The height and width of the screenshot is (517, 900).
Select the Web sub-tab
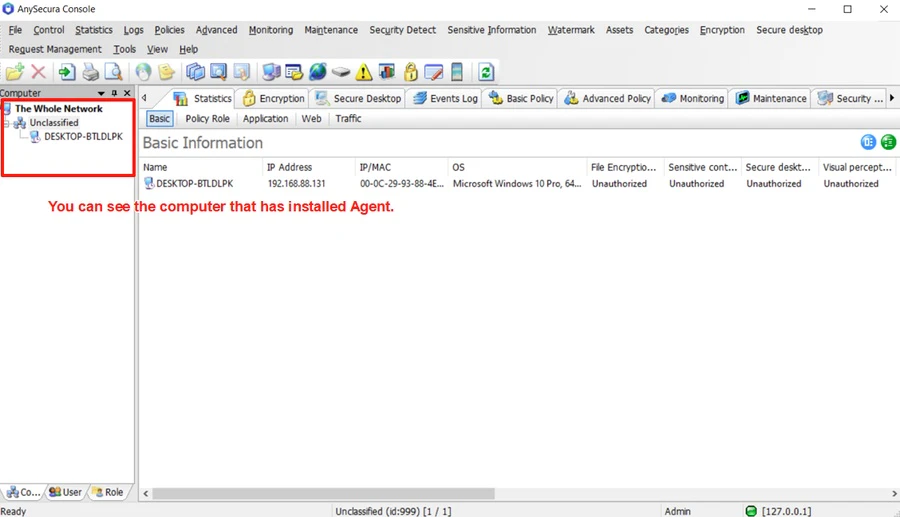click(x=311, y=119)
